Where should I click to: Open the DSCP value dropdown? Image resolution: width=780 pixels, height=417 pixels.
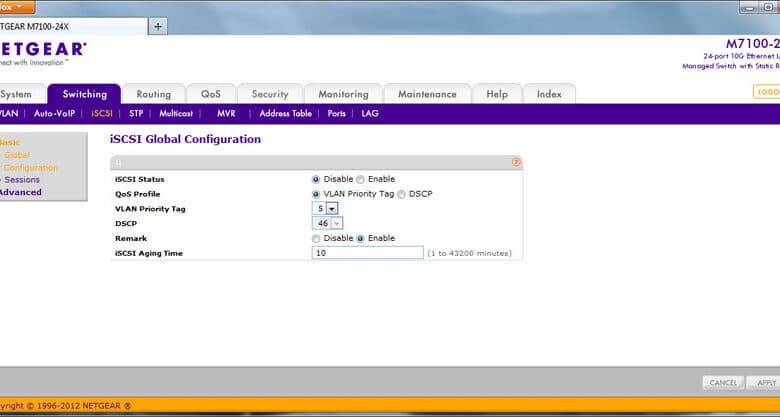(x=327, y=223)
